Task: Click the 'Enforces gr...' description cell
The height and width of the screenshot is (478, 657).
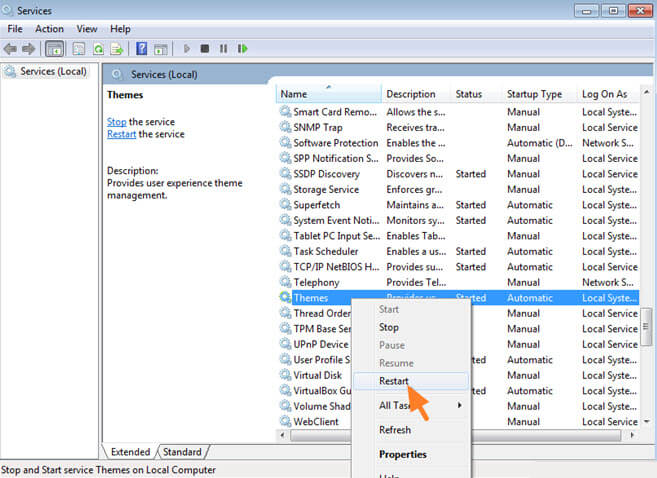Action: coord(414,189)
